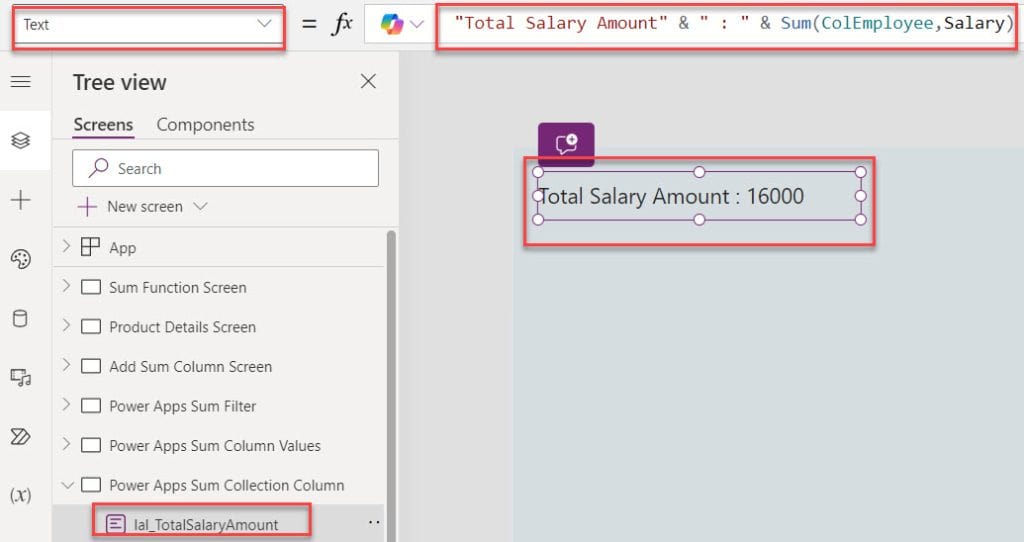Image resolution: width=1024 pixels, height=542 pixels.
Task: Open more options for lal_TotalSalaryAmount
Action: pos(374,522)
